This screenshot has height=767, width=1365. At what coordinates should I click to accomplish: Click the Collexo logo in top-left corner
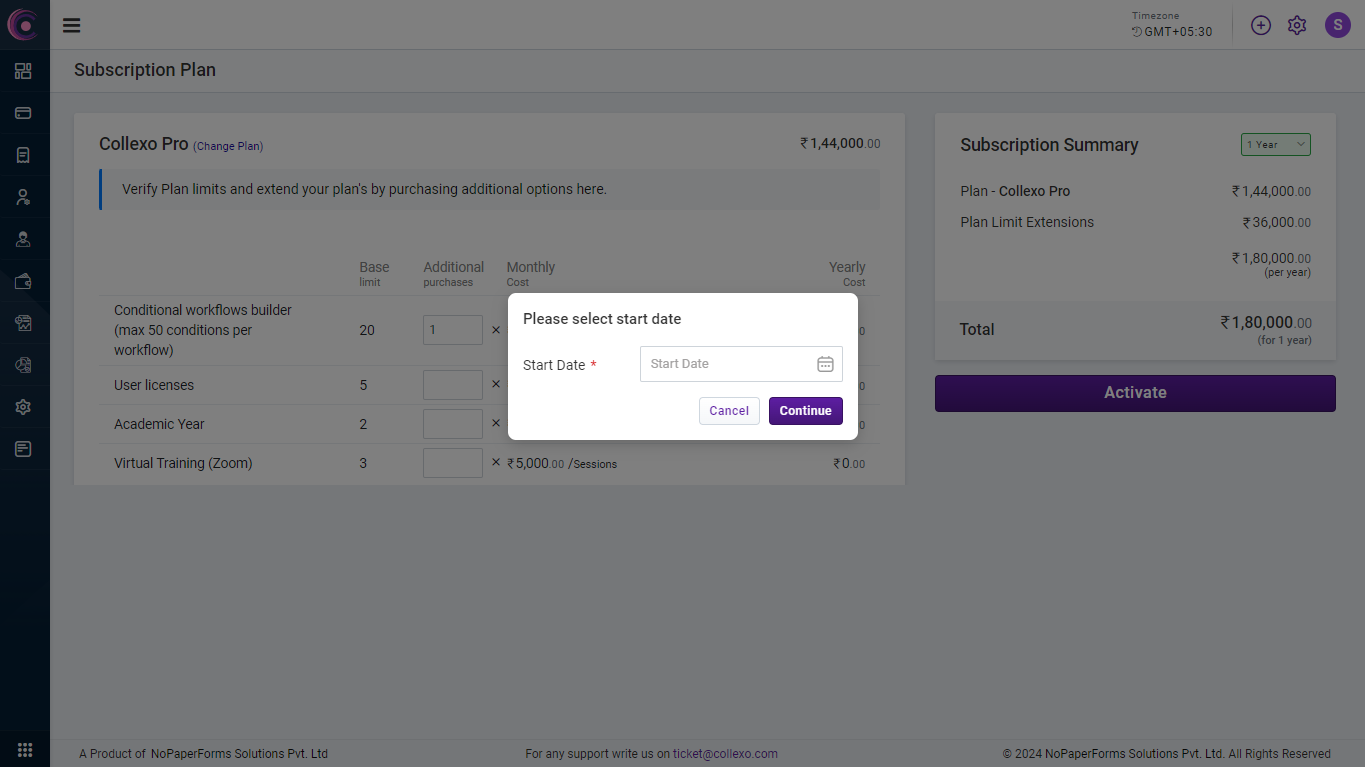pos(23,25)
